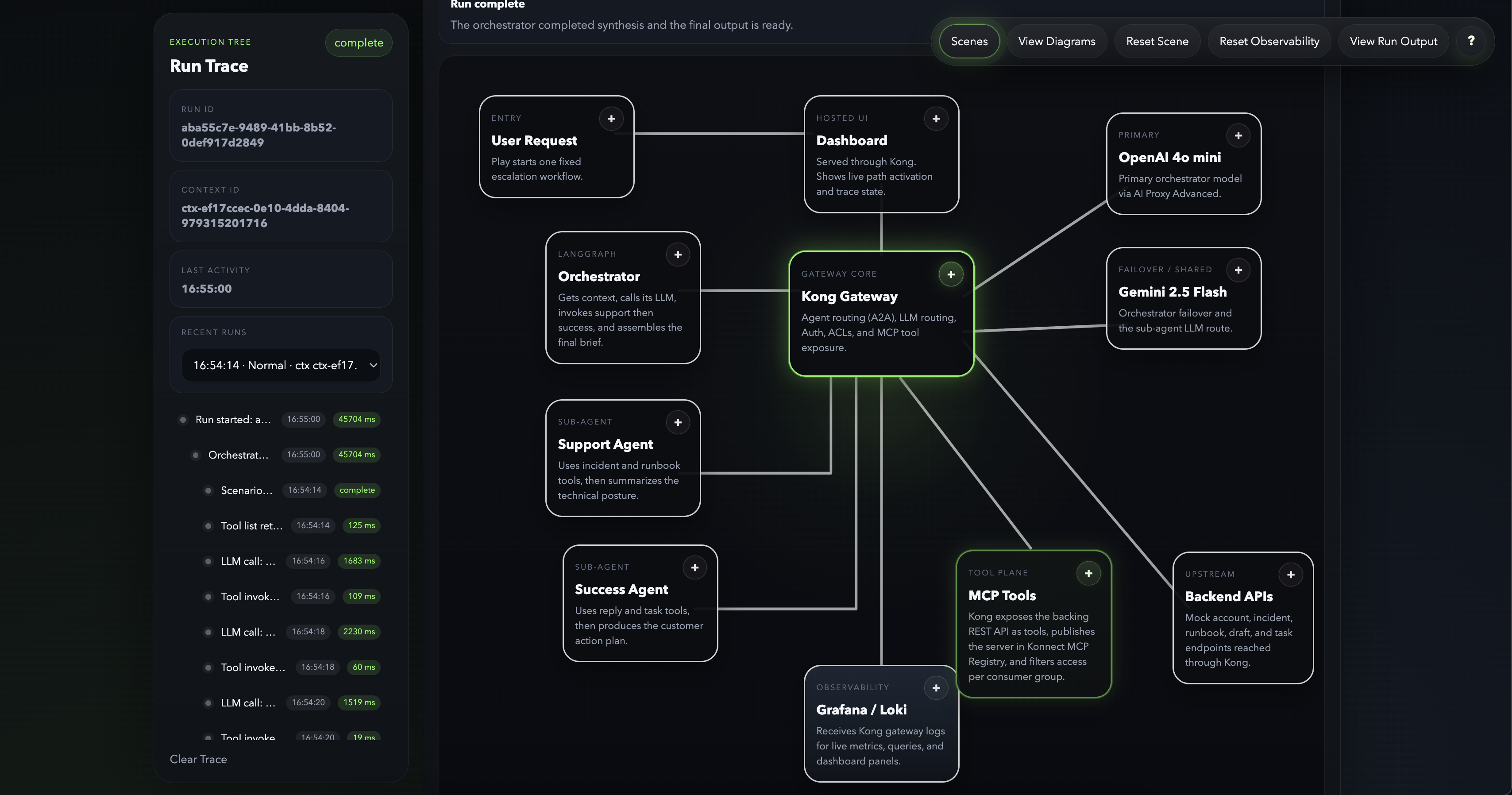The width and height of the screenshot is (1512, 795).
Task: Select the Kong Gateway node title
Action: (849, 297)
